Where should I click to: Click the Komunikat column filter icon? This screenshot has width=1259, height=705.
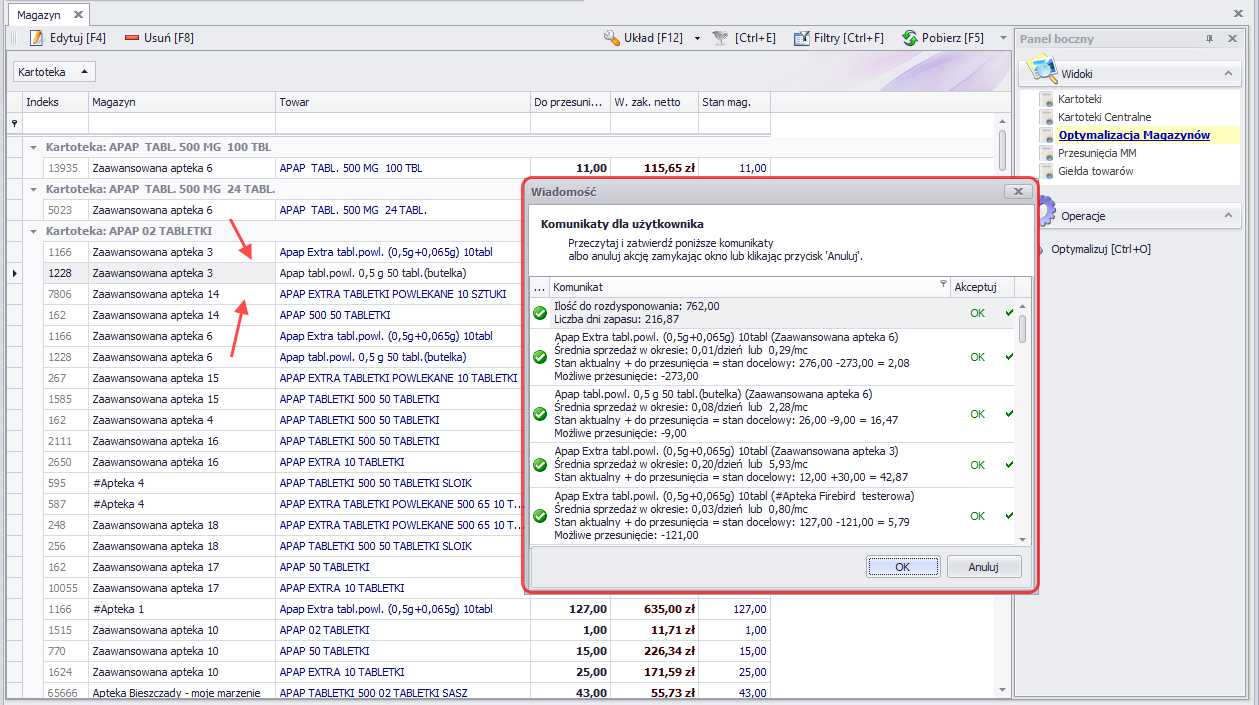pyautogui.click(x=942, y=285)
